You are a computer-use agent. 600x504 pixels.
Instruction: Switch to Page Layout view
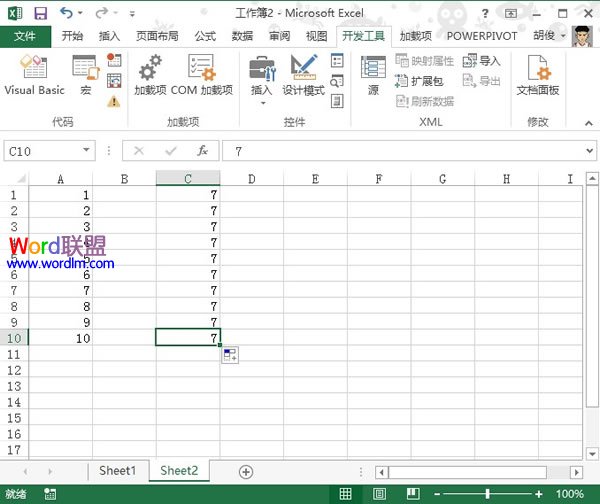click(x=379, y=494)
